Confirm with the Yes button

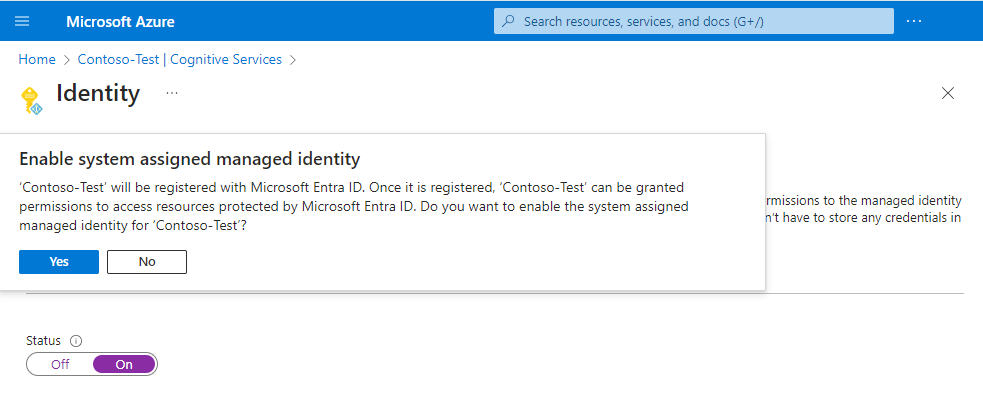[x=59, y=262]
